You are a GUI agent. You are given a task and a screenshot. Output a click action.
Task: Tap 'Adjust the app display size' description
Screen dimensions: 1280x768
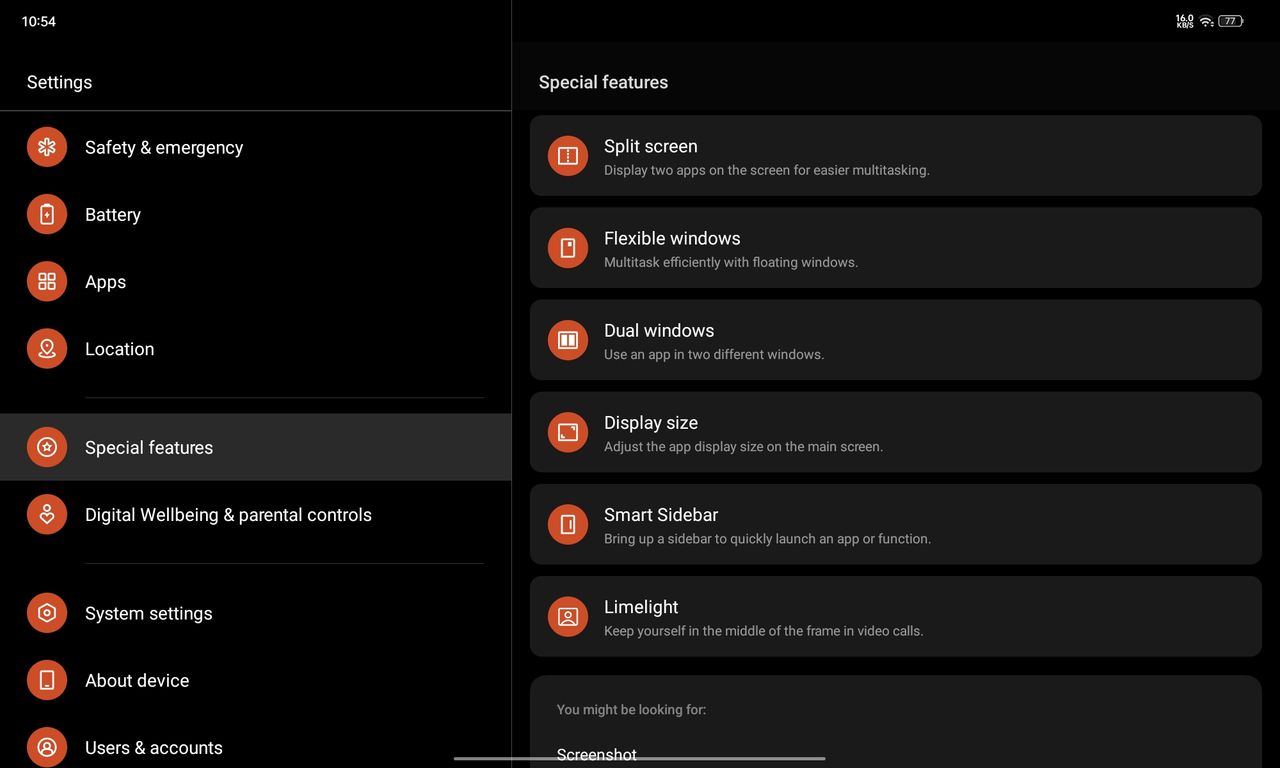click(743, 446)
